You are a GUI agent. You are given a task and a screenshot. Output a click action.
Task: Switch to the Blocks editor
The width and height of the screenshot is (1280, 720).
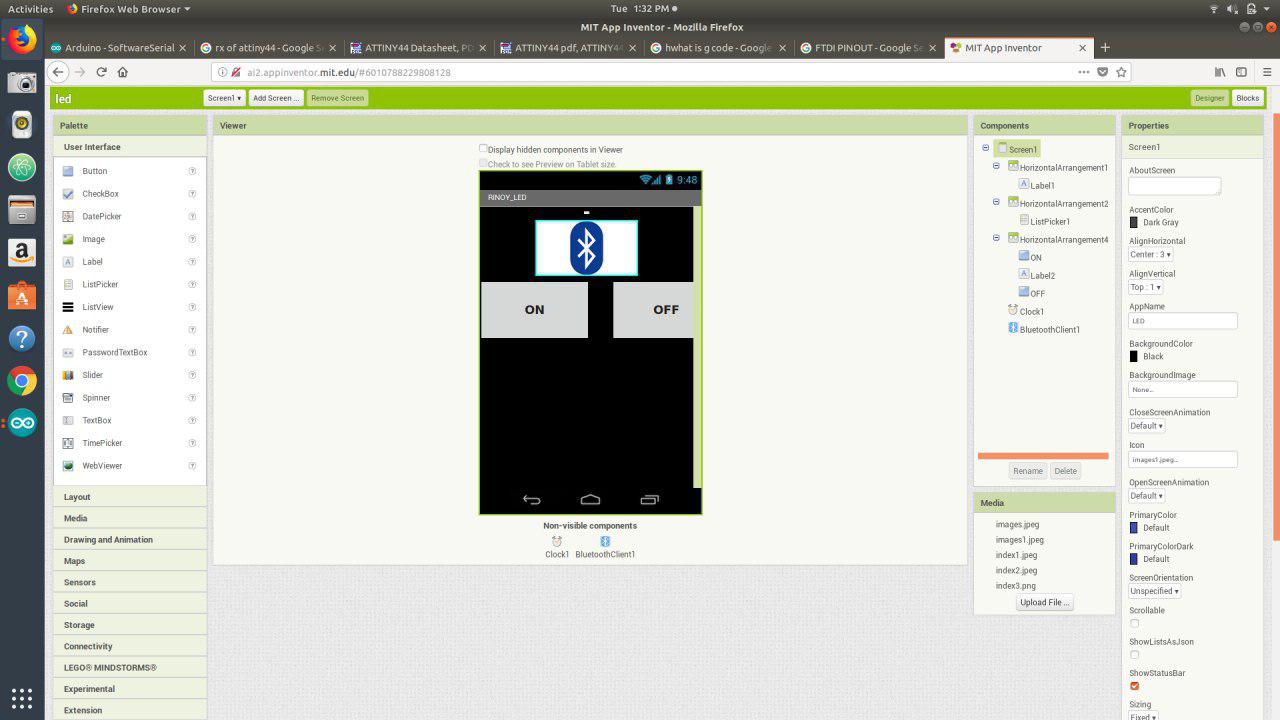(1247, 98)
